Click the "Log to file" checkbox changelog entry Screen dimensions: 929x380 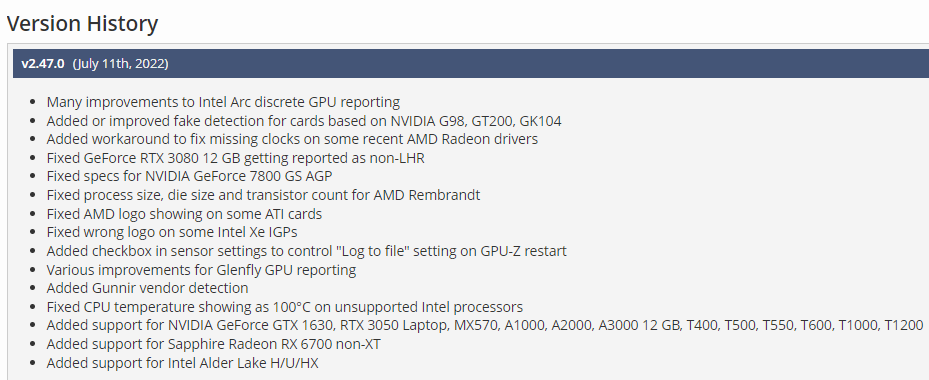click(x=306, y=251)
